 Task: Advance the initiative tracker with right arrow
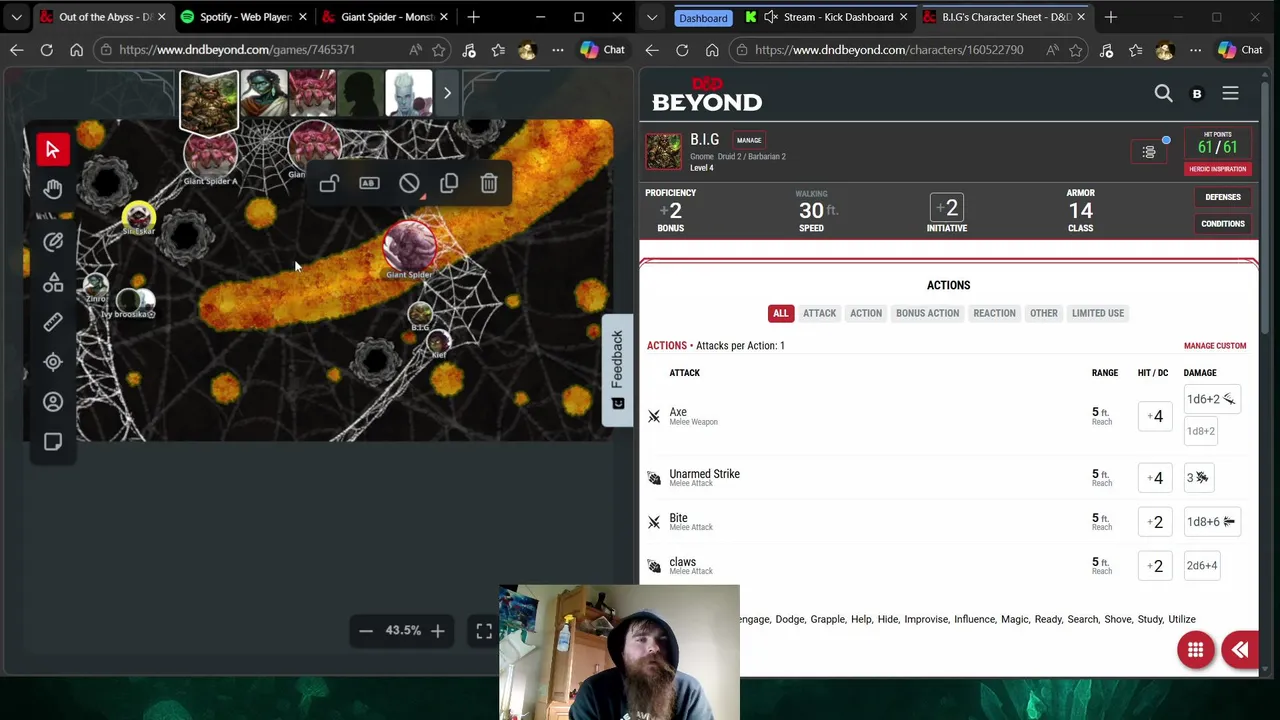[447, 93]
